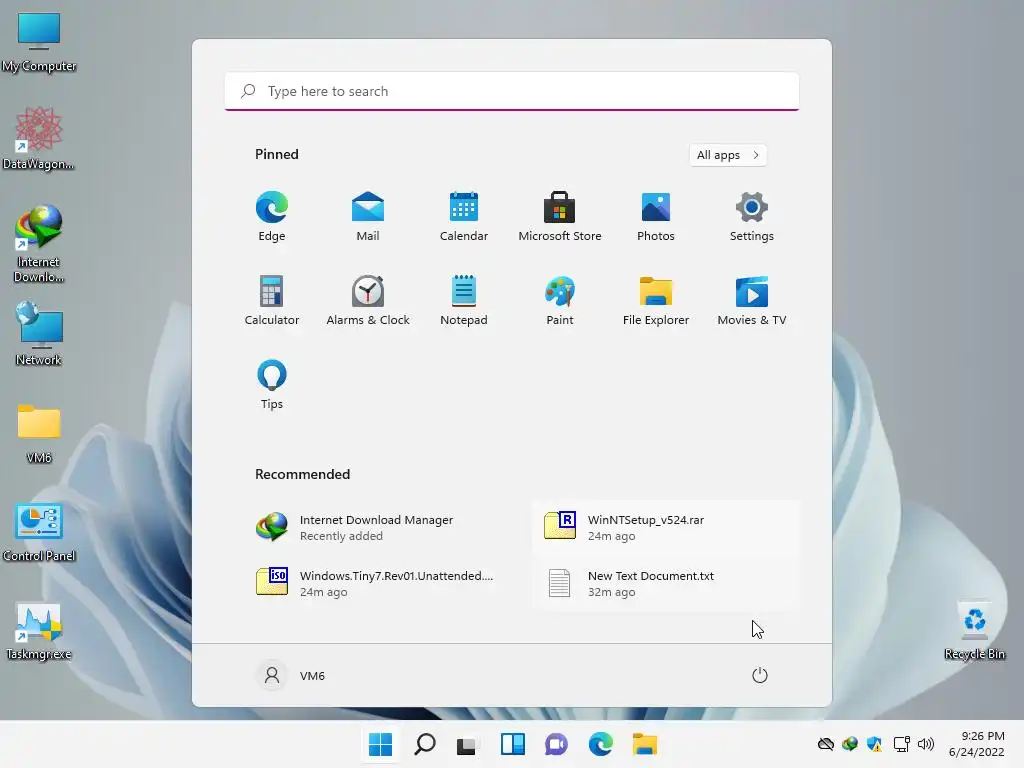This screenshot has height=768, width=1024.
Task: Launch the Mail app
Action: [368, 217]
